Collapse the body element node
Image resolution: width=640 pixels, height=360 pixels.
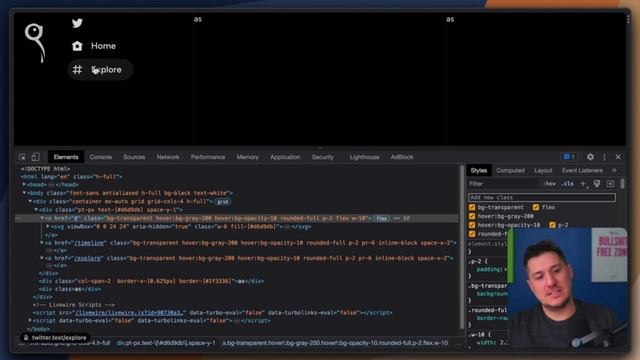(x=24, y=193)
